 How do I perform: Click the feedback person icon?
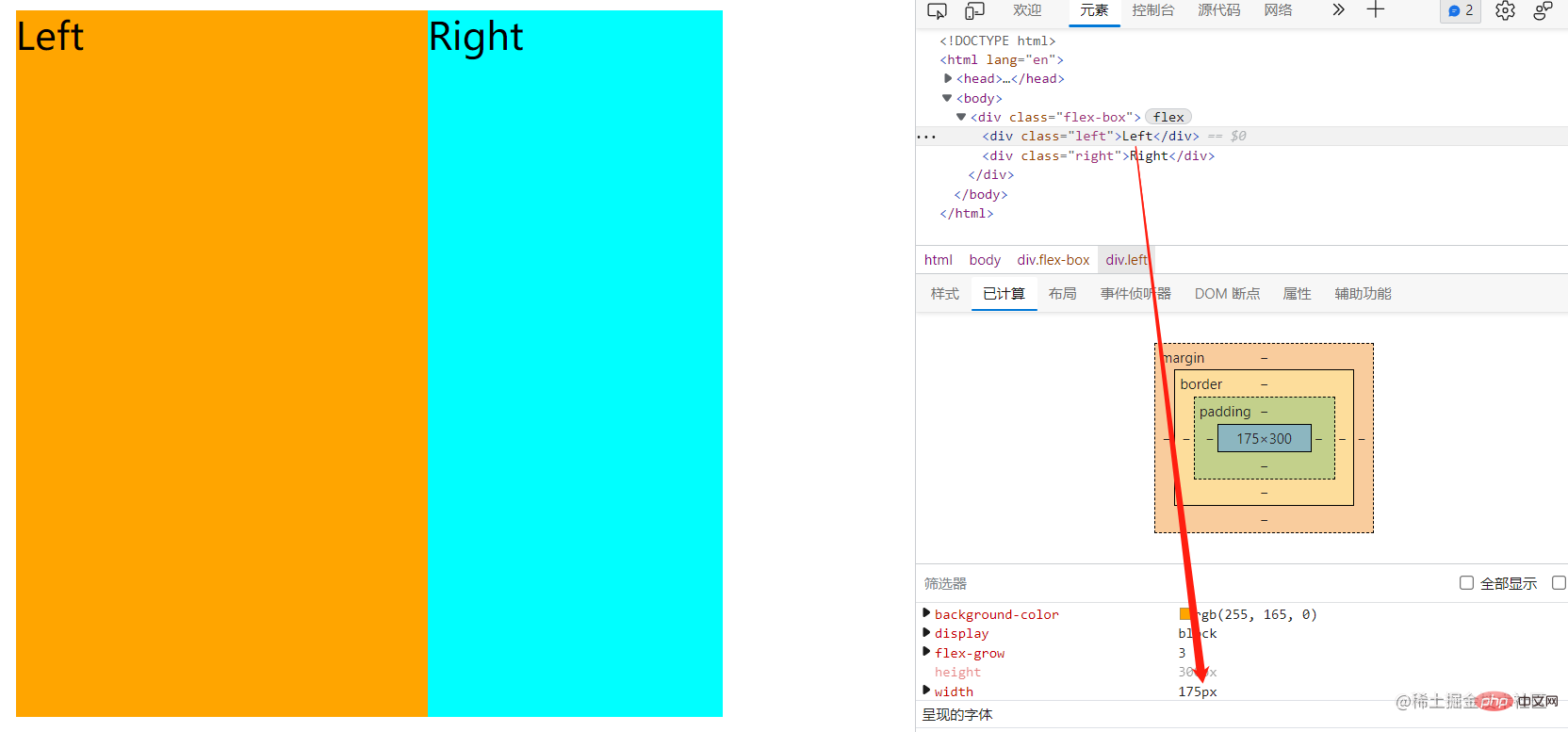pos(1543,10)
